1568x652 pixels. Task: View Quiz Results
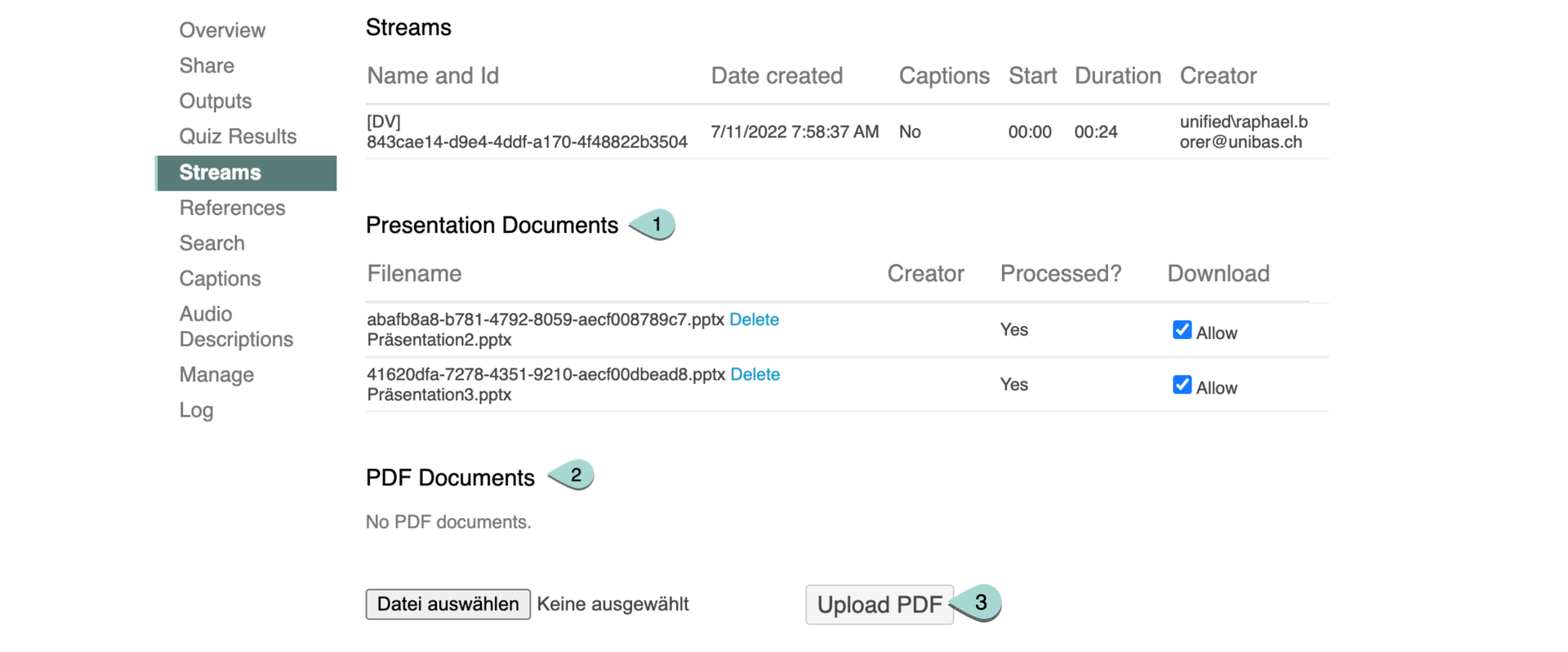tap(238, 136)
